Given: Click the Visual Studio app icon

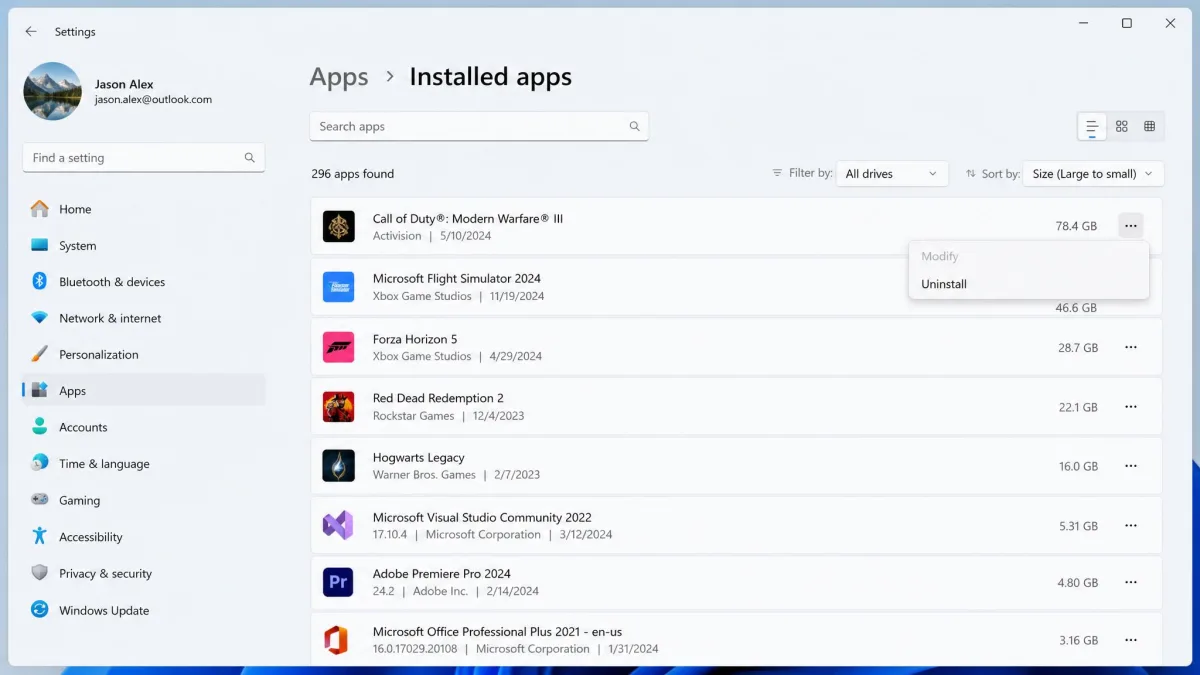Looking at the screenshot, I should 338,525.
